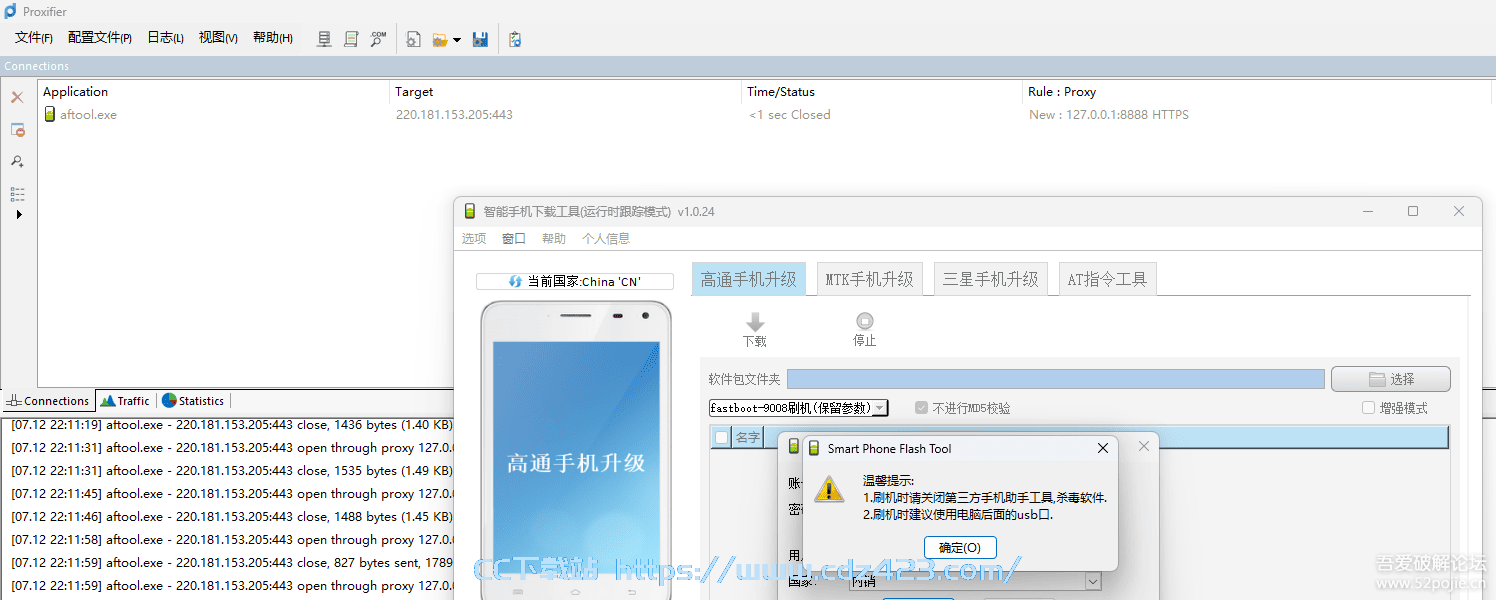Minimize the 智能手机下载工具 window
The height and width of the screenshot is (600, 1496).
[1367, 211]
